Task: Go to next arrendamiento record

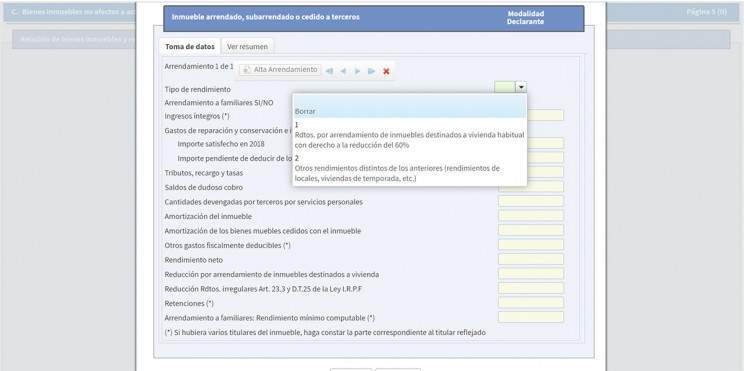Action: [357, 71]
